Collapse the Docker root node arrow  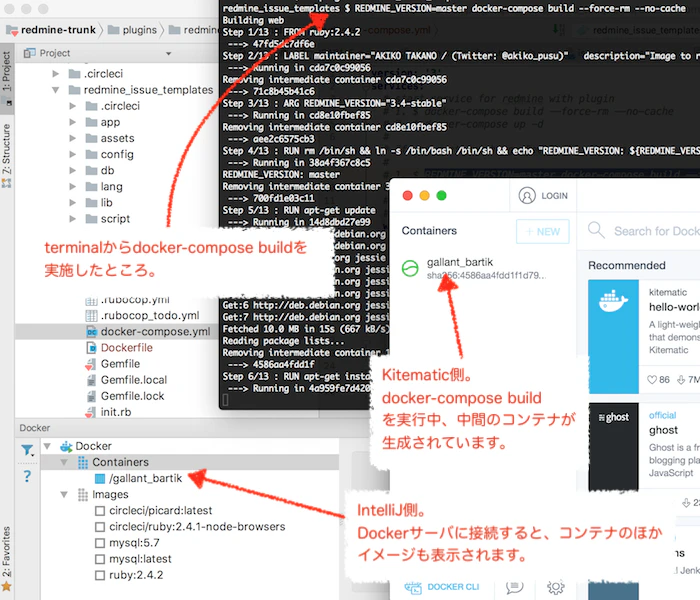tap(47, 446)
